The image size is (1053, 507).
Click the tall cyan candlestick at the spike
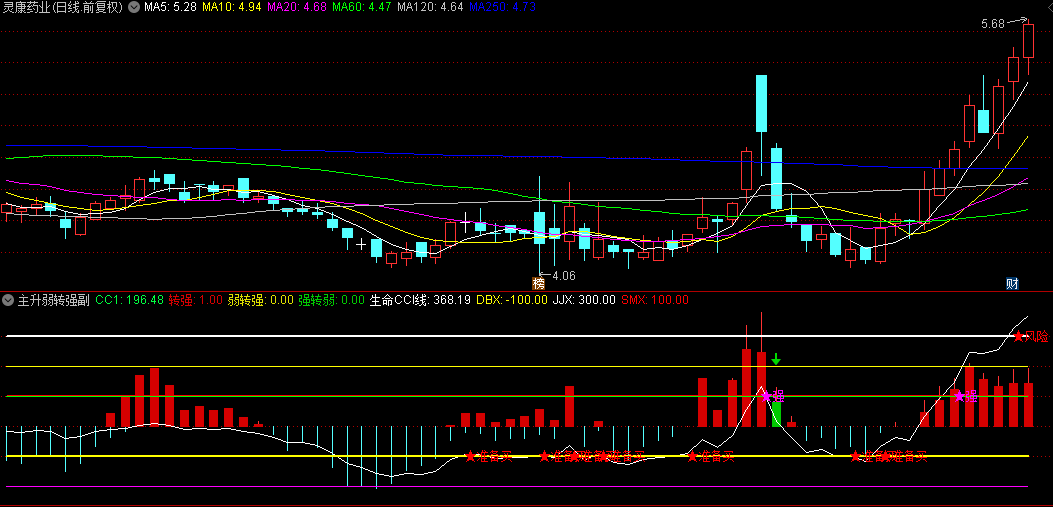coord(761,103)
